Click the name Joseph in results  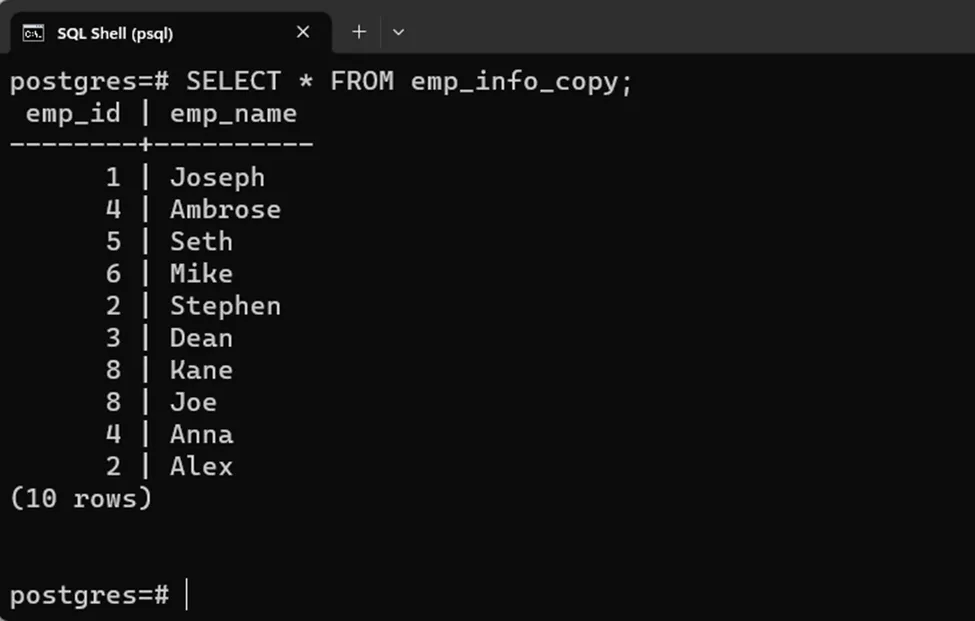point(217,178)
